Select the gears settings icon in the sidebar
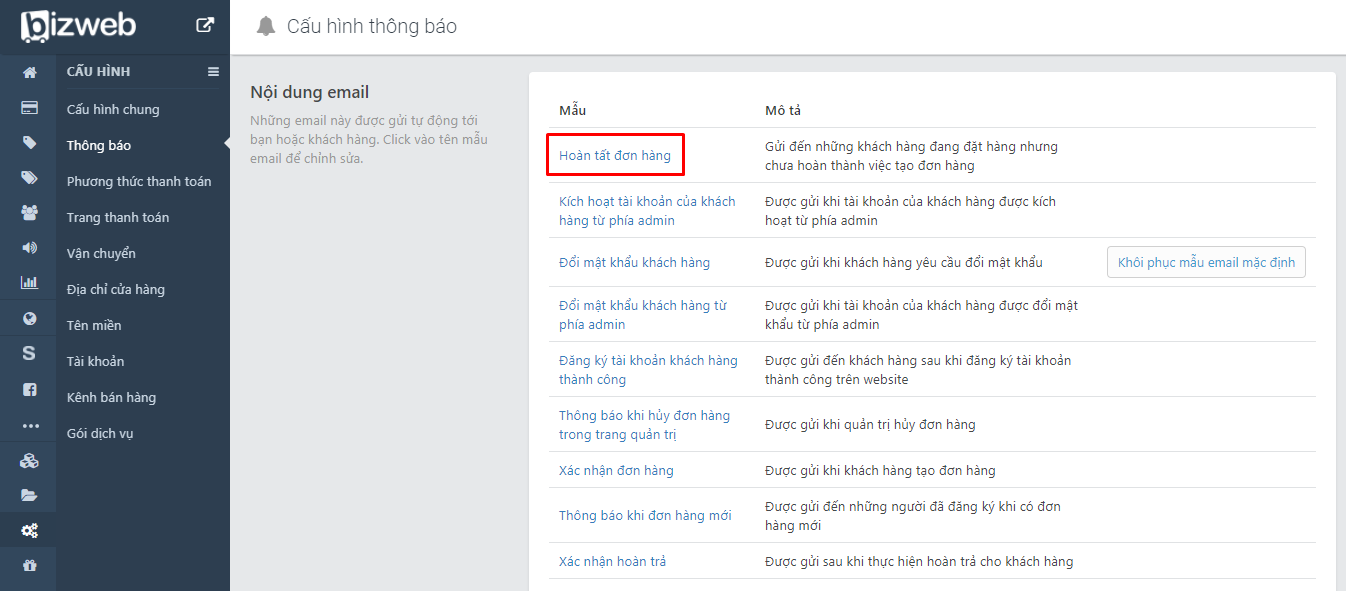1346x591 pixels. click(29, 529)
